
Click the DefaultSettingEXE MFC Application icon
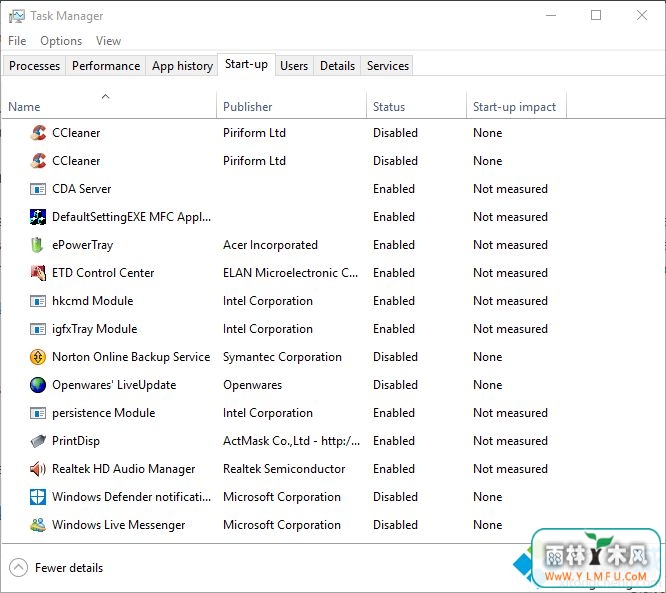[38, 217]
